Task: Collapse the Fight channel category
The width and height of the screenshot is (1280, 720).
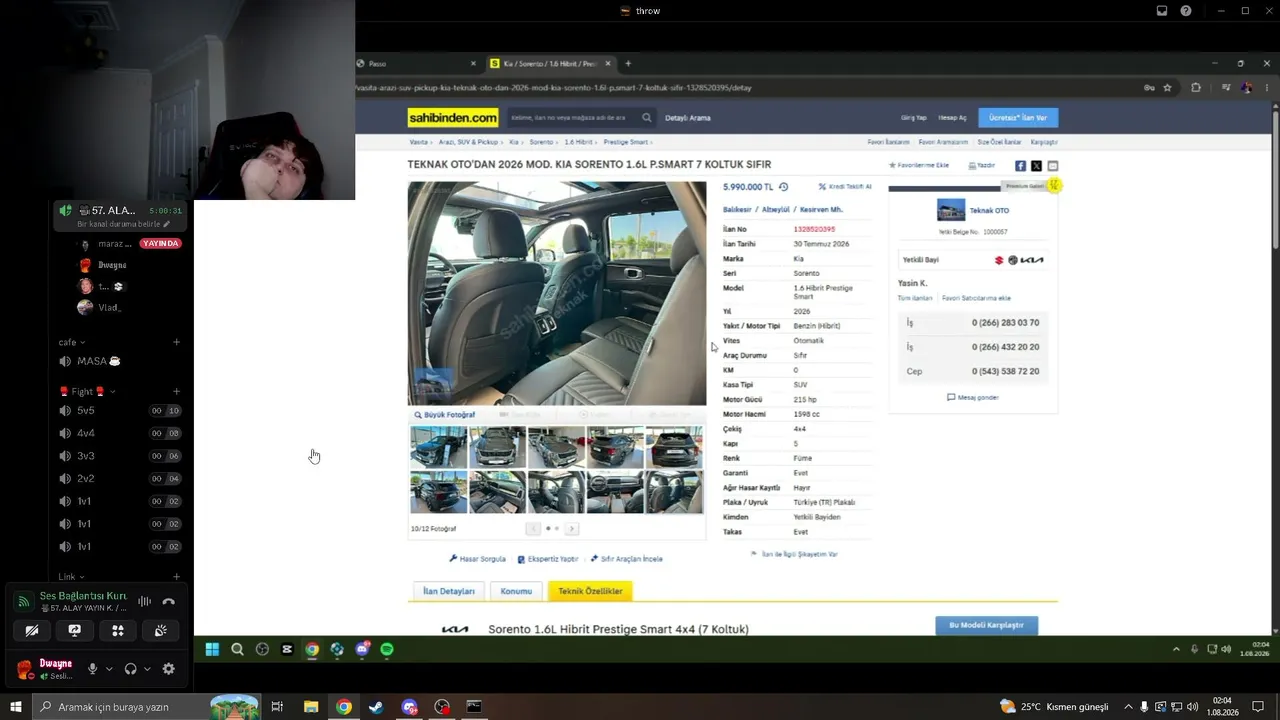Action: click(x=88, y=391)
